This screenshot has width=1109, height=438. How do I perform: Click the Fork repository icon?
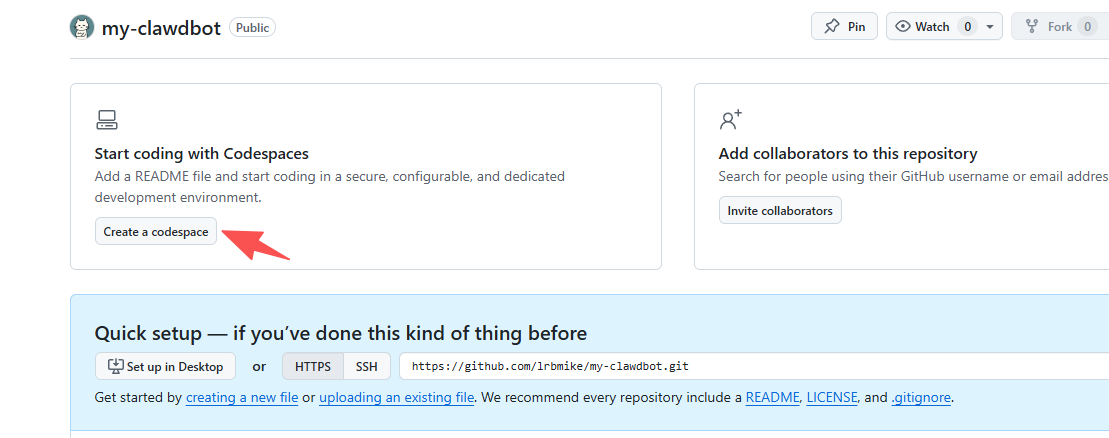coord(1032,27)
